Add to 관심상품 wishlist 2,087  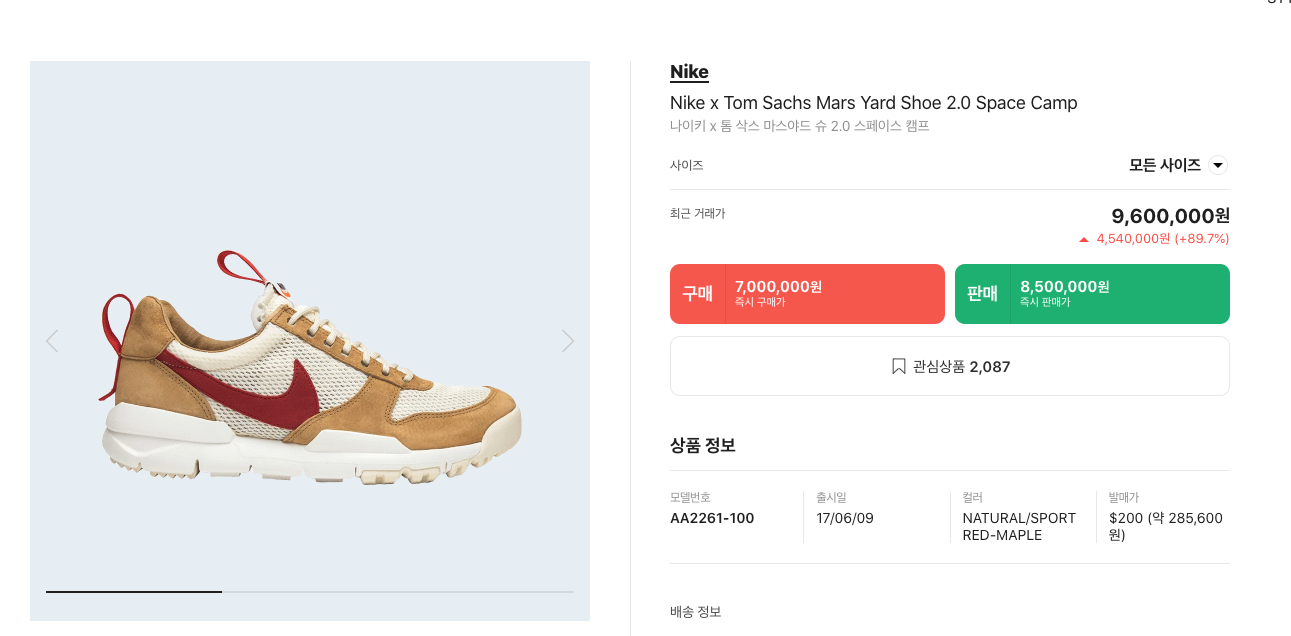point(950,366)
